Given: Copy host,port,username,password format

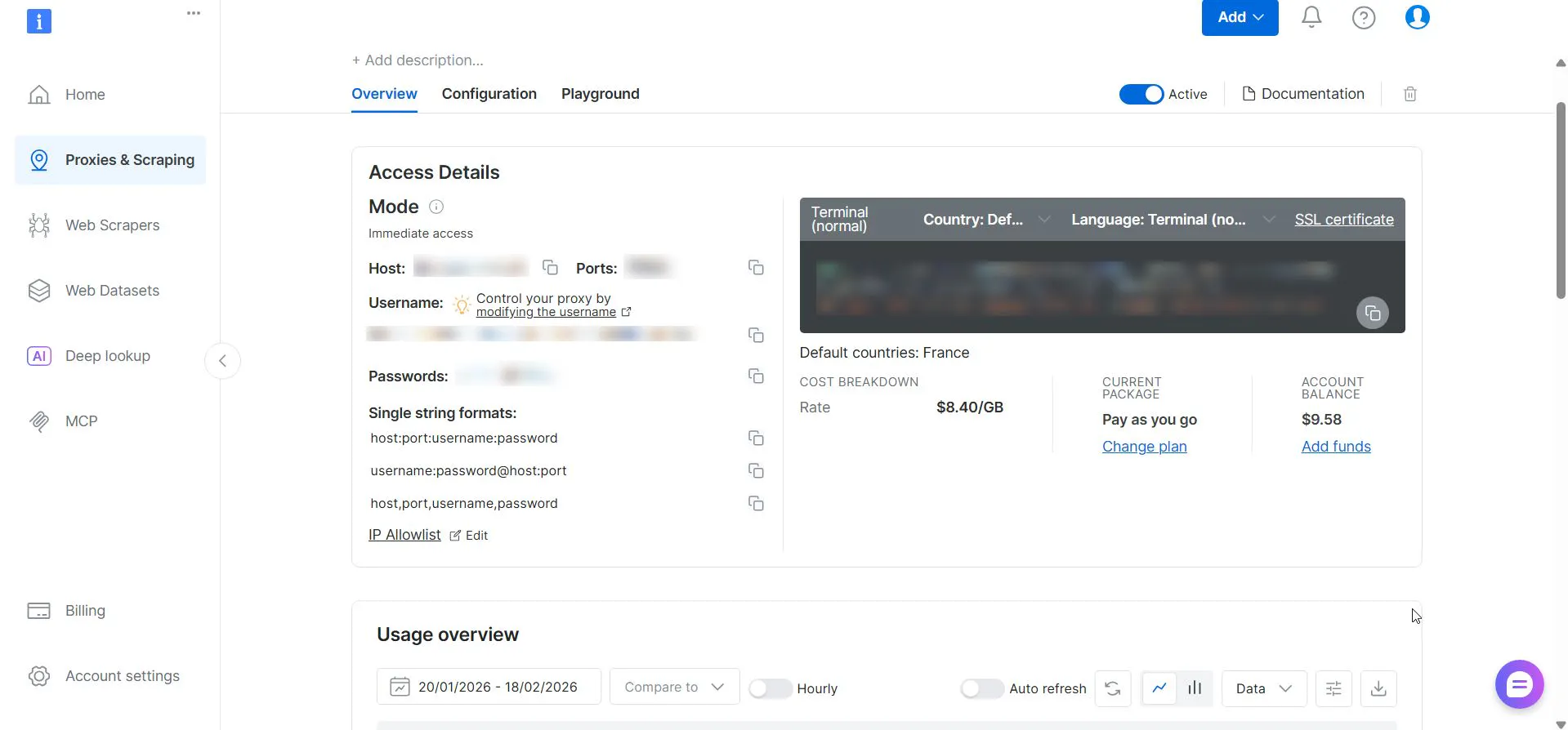Looking at the screenshot, I should (756, 504).
